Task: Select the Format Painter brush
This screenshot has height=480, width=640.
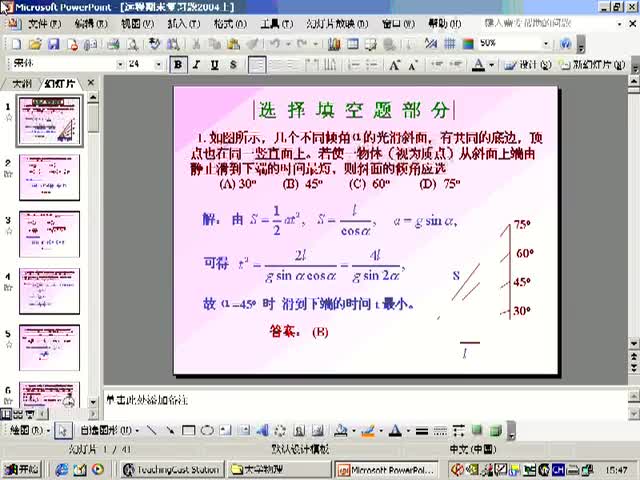Action: click(x=253, y=44)
